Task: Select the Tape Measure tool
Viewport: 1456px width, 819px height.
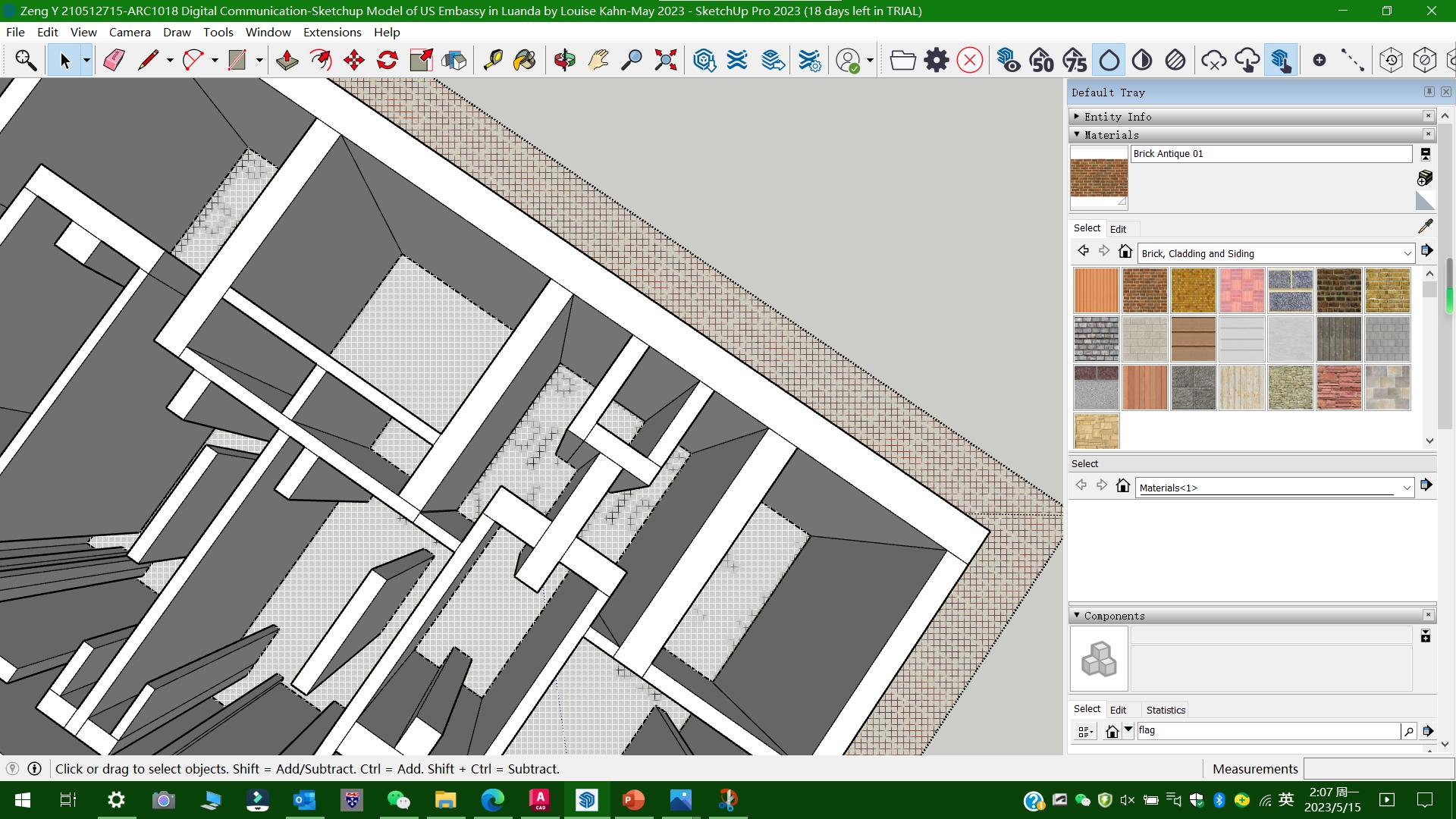Action: tap(493, 60)
